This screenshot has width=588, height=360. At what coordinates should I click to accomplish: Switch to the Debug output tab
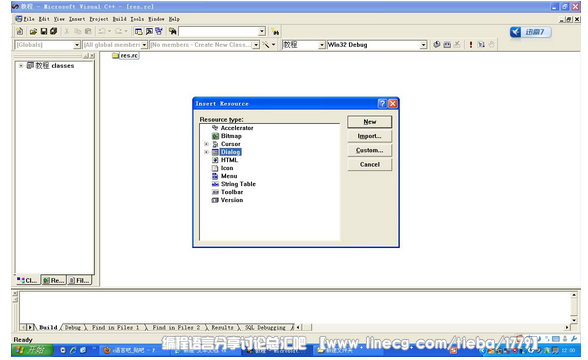(x=73, y=327)
